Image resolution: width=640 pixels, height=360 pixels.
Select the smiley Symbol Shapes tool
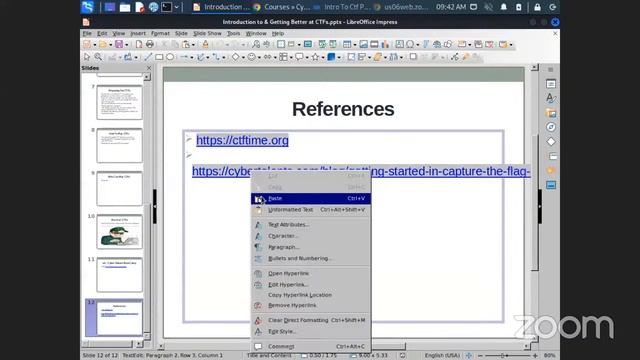tap(251, 57)
